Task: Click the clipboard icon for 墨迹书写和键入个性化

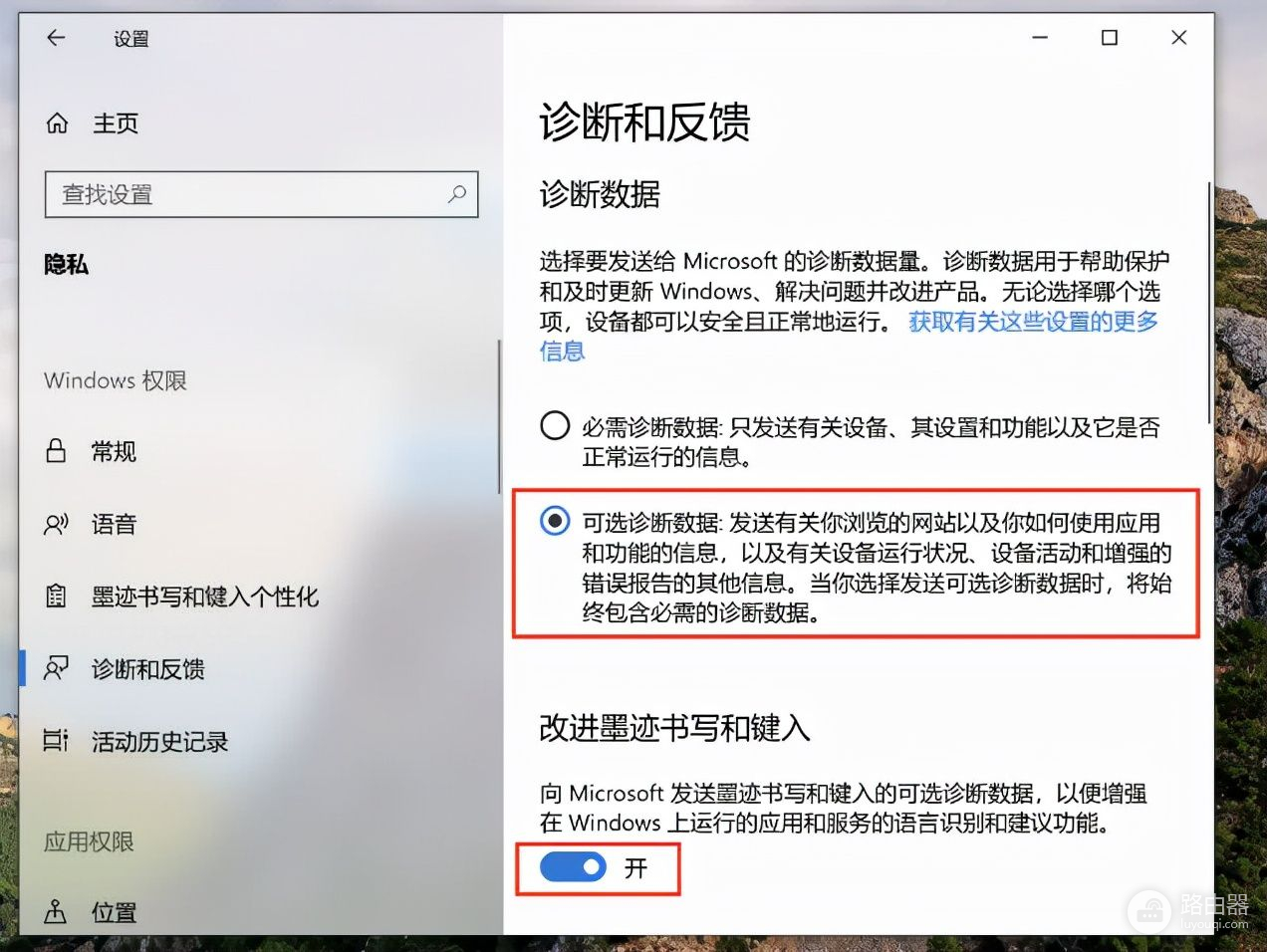Action: tap(56, 596)
